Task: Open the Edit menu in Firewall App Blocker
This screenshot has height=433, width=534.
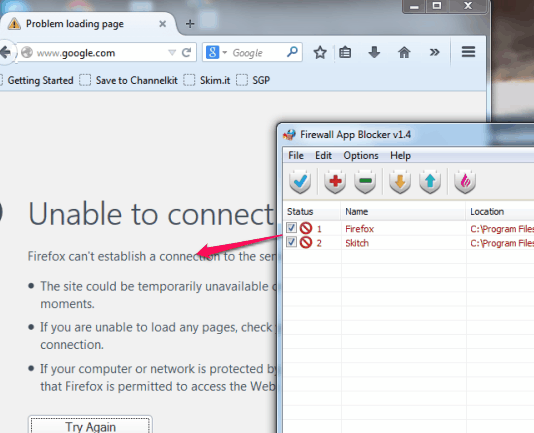Action: coord(323,156)
